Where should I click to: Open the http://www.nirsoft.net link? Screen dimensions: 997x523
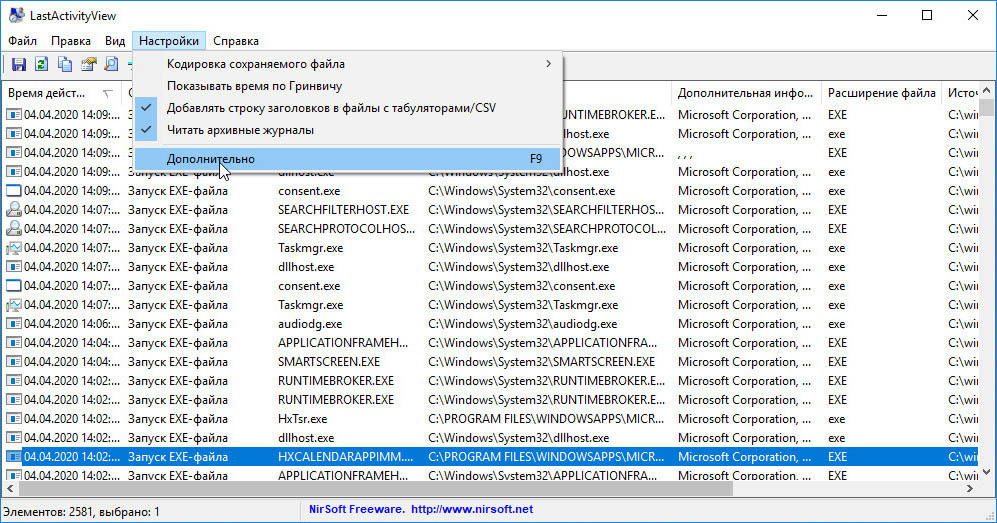(472, 509)
